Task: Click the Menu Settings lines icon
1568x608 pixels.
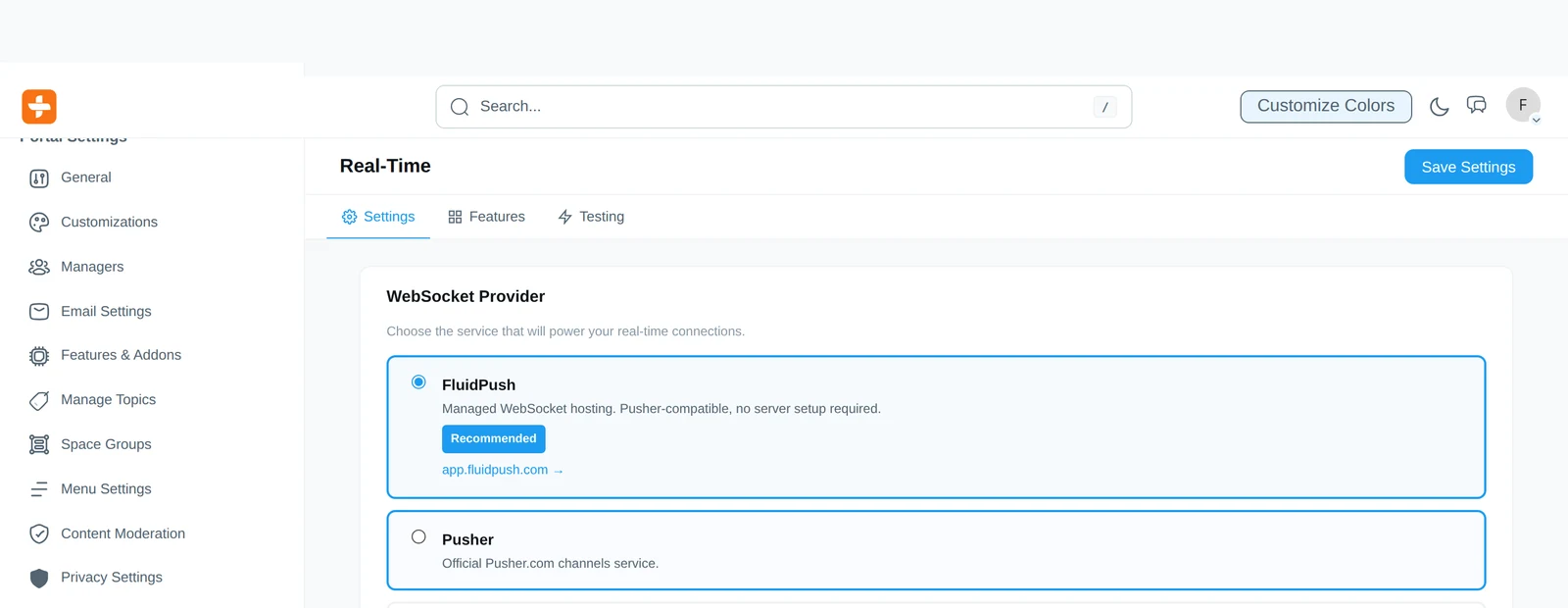Action: point(39,489)
